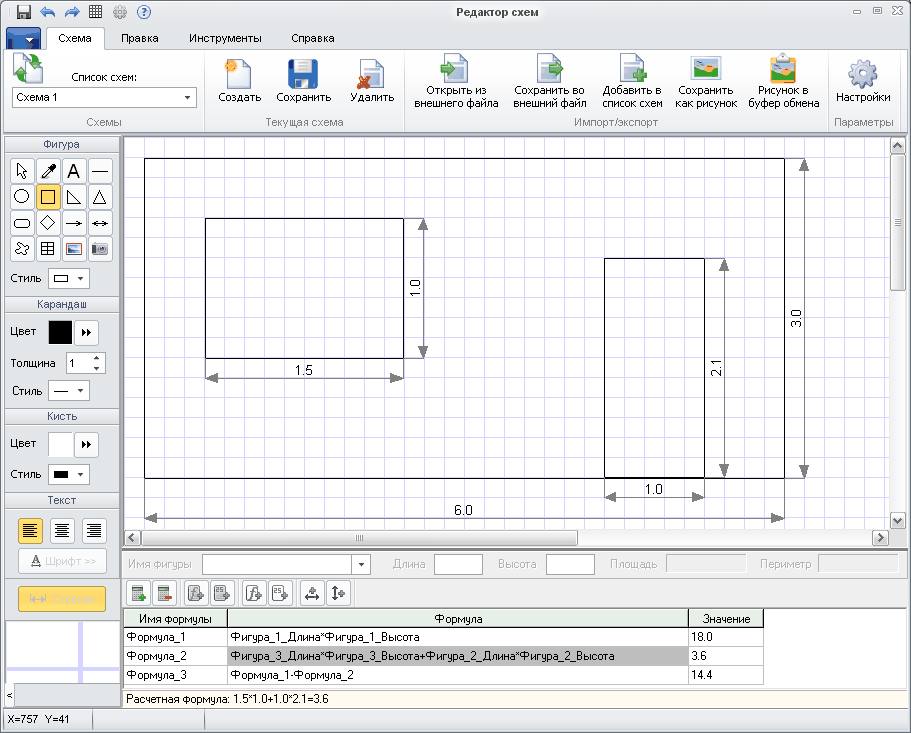Select the table grid shape tool
The image size is (911, 733).
click(x=48, y=249)
